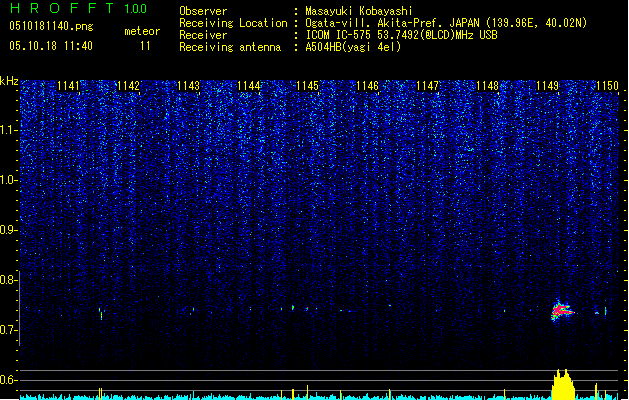The width and height of the screenshot is (629, 400).
Task: Click the 1148 time marker
Action: [487, 86]
